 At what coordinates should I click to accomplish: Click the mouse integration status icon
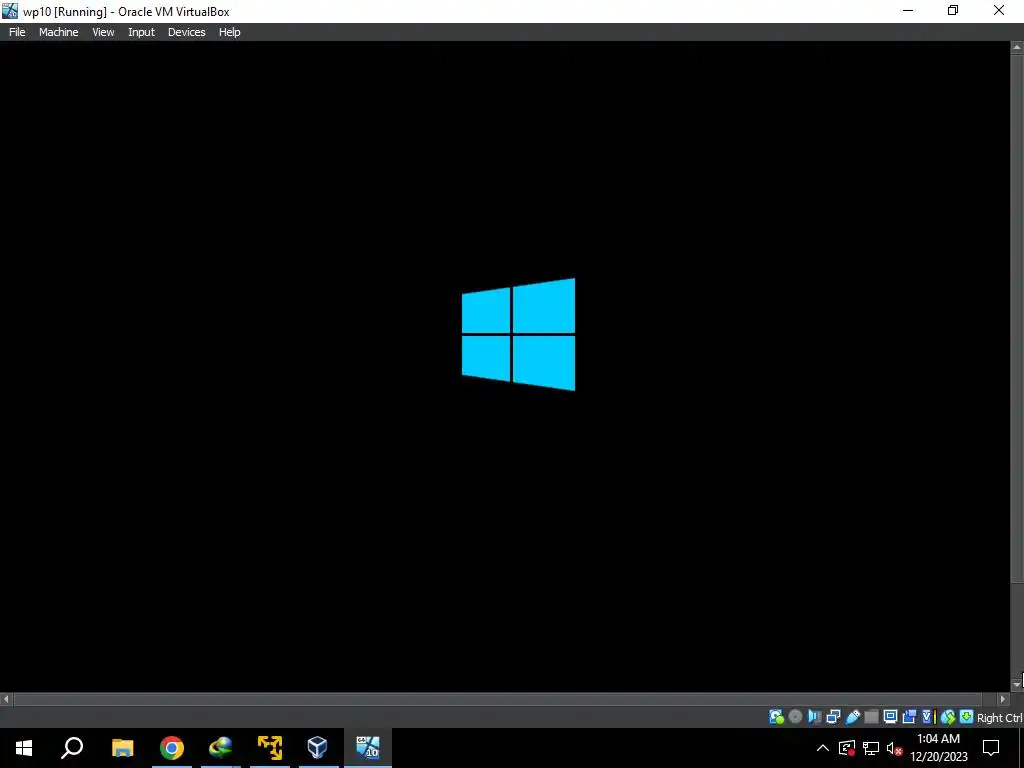[x=948, y=717]
